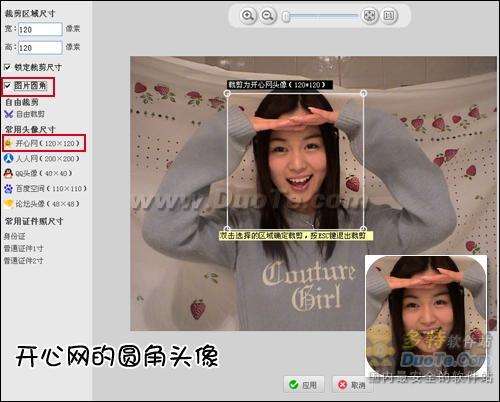Select 普通证件1寸 photo size

[x=23, y=248]
